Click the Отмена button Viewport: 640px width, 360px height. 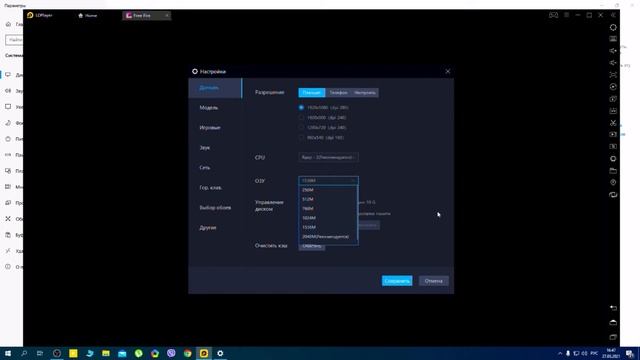(433, 281)
